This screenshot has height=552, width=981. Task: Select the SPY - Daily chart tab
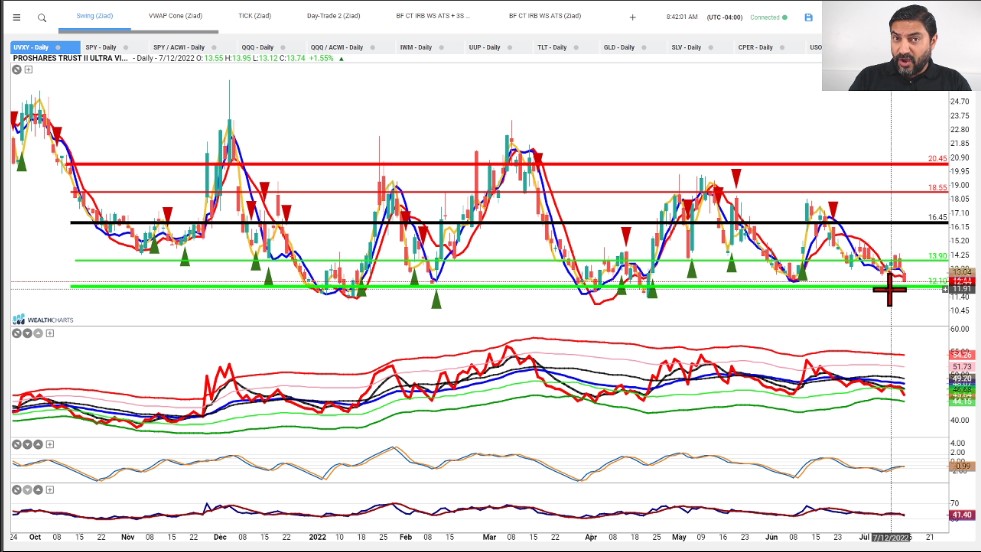point(101,48)
